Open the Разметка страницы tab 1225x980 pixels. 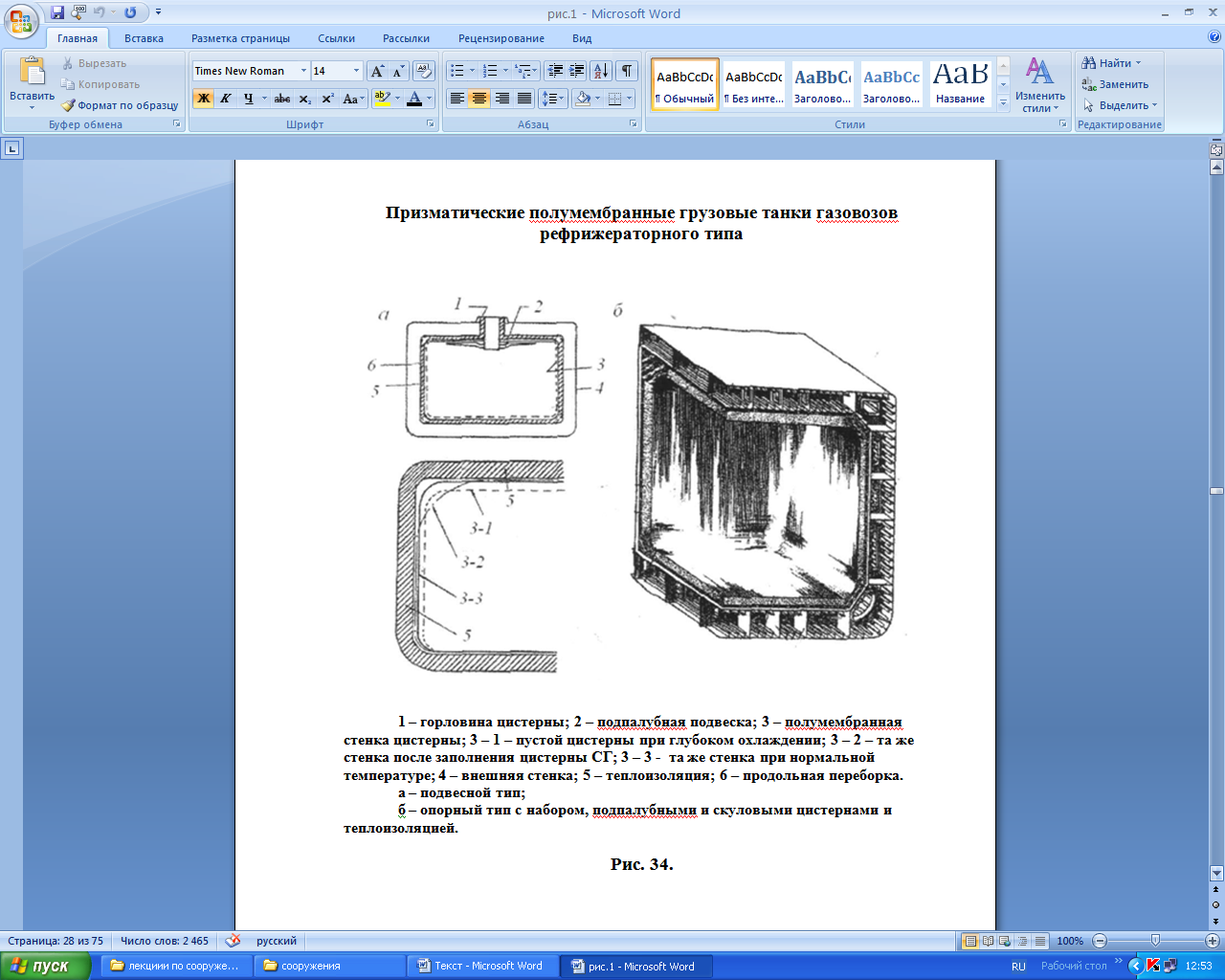tap(240, 38)
